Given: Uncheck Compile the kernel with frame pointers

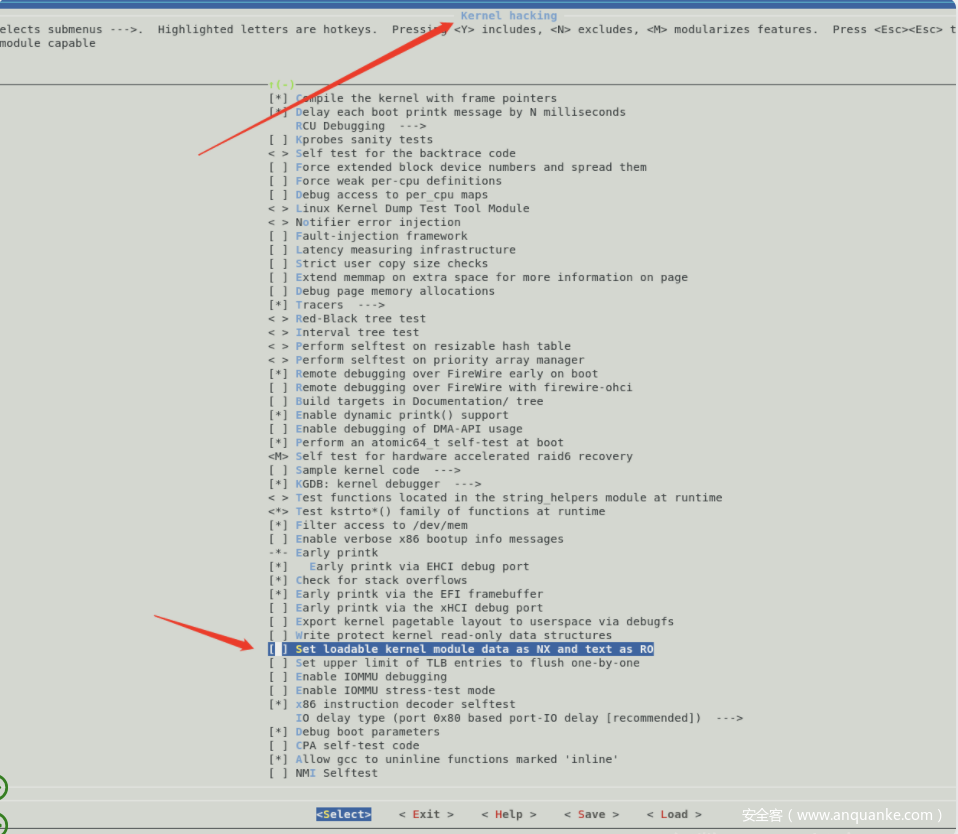Looking at the screenshot, I should coord(278,98).
